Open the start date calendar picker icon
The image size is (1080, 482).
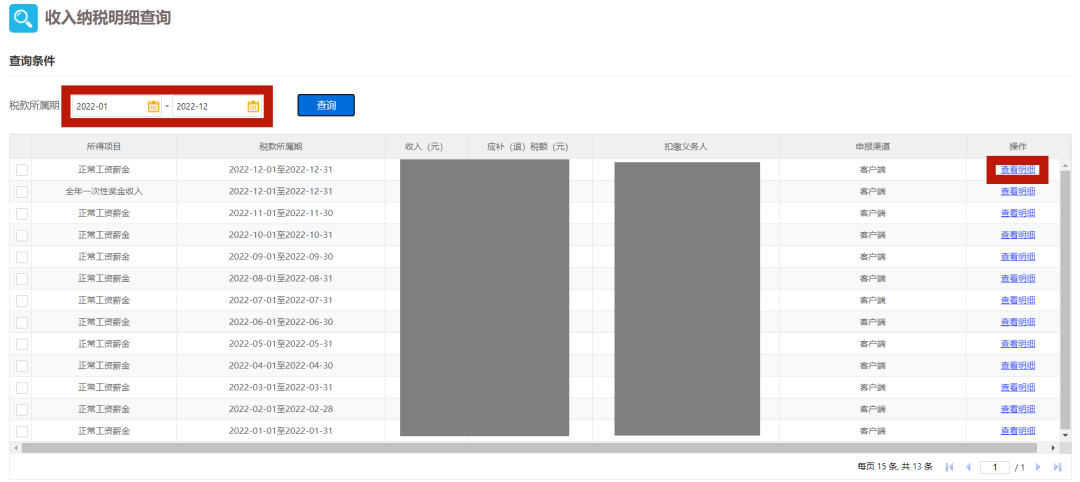click(x=153, y=106)
